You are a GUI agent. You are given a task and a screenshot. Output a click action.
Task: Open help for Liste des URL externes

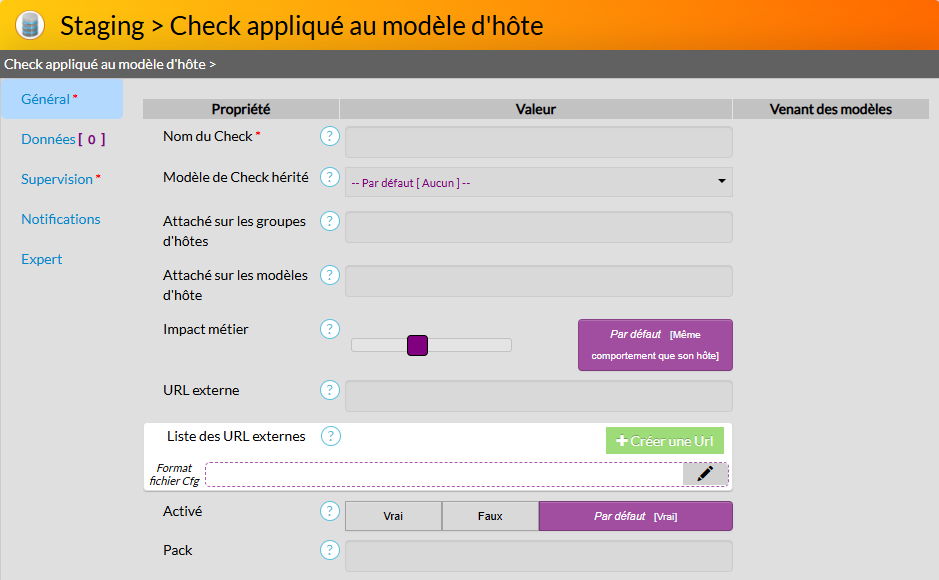pos(331,436)
